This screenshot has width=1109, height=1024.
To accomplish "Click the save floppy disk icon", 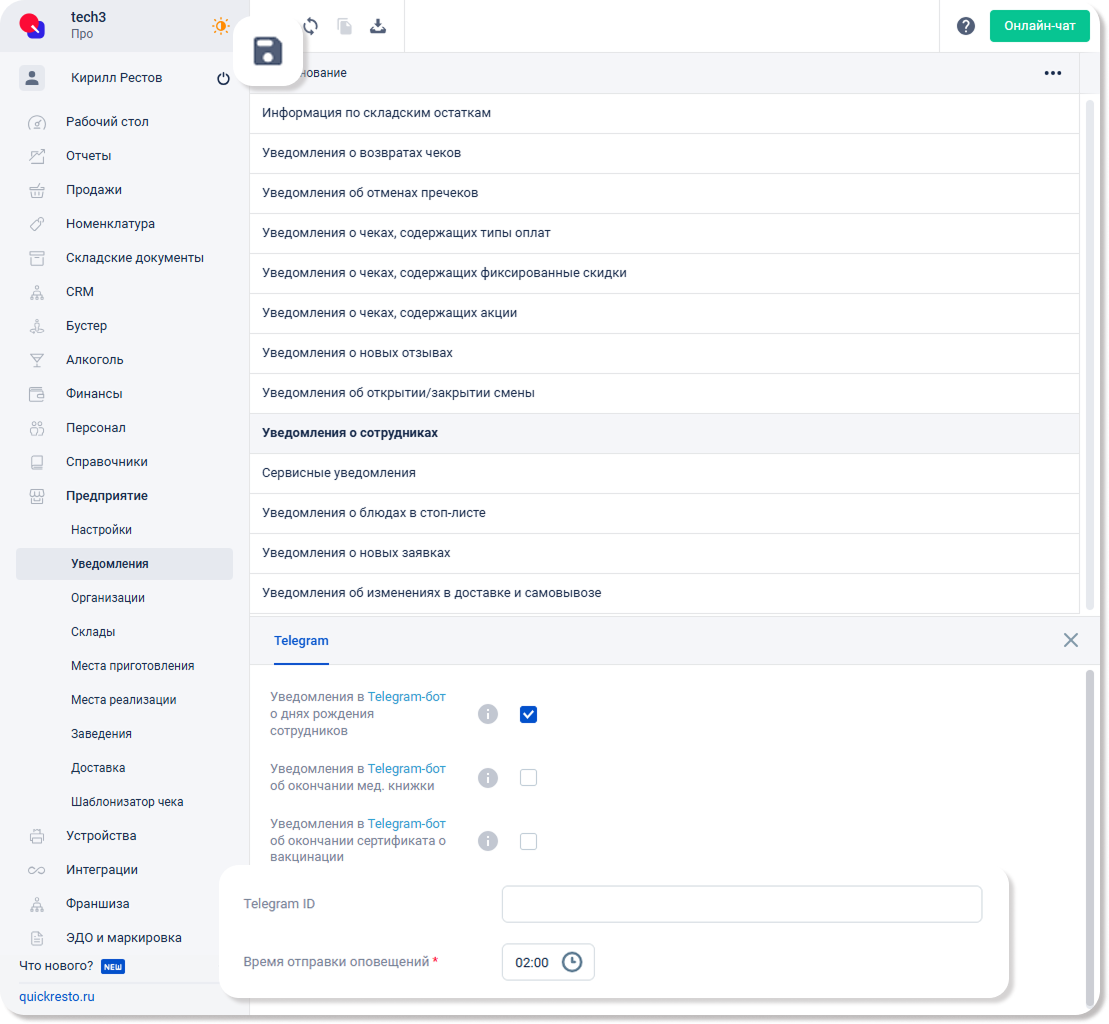I will 268,51.
